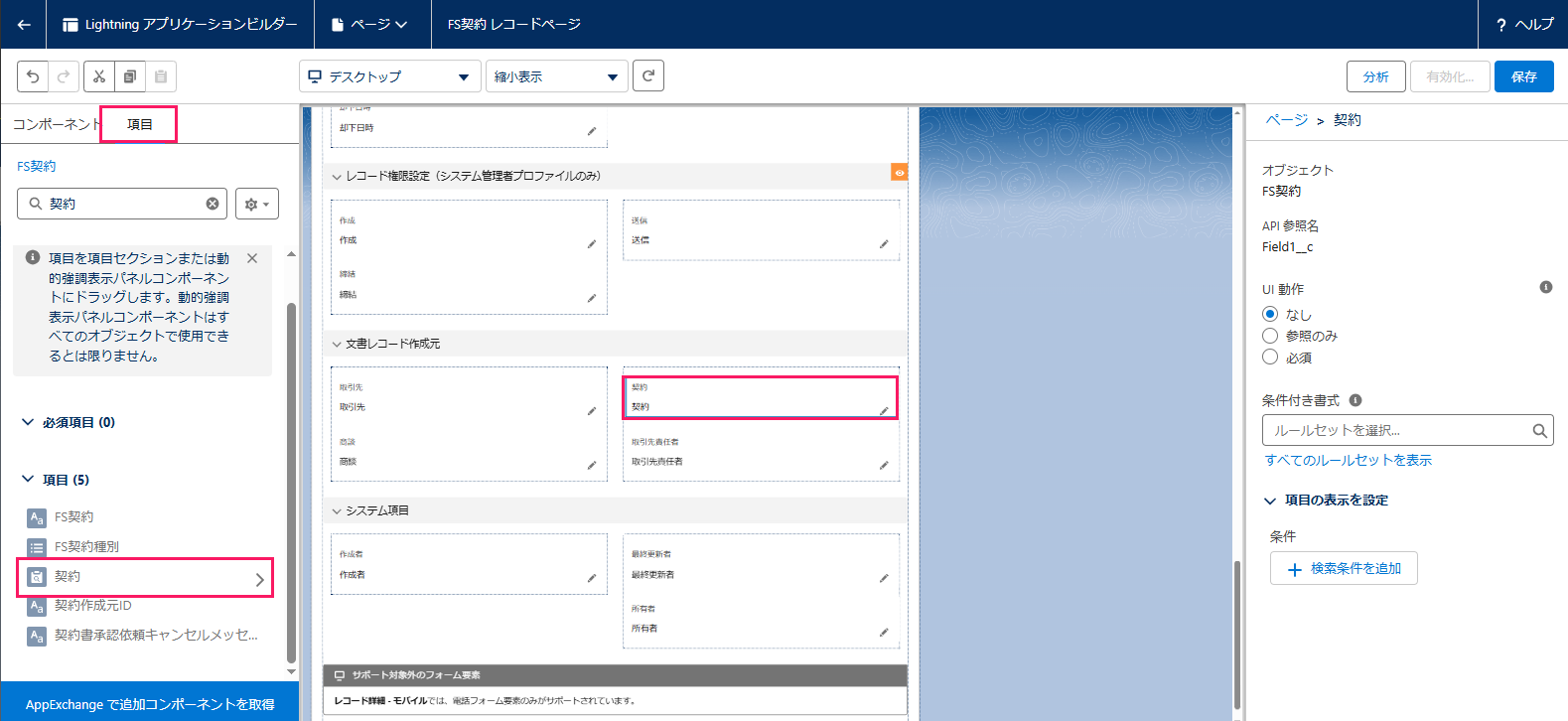Edit pencil on 却下日時 field
Image resolution: width=1568 pixels, height=721 pixels.
(592, 131)
